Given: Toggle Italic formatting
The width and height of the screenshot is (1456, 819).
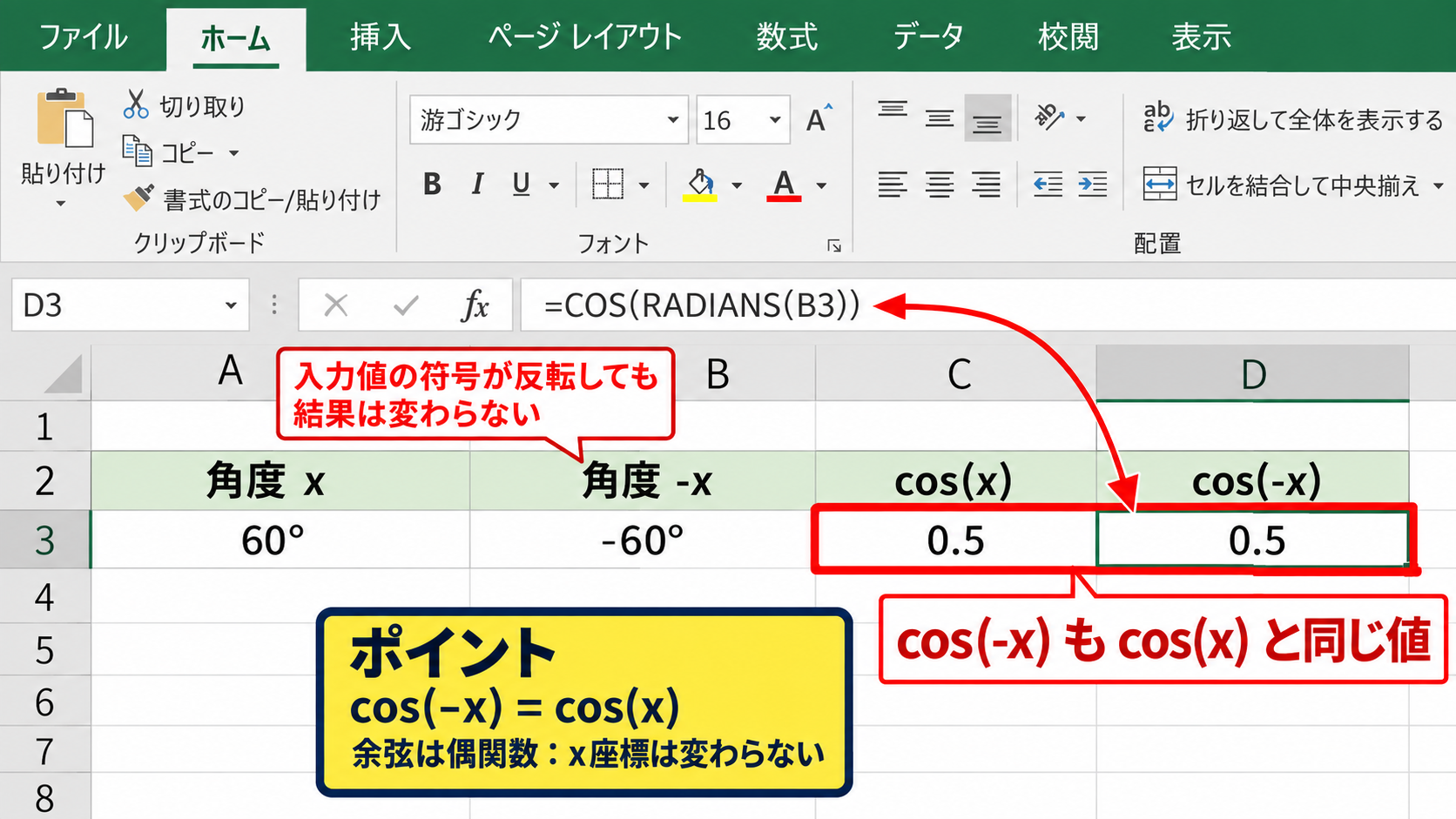Looking at the screenshot, I should pos(476,185).
